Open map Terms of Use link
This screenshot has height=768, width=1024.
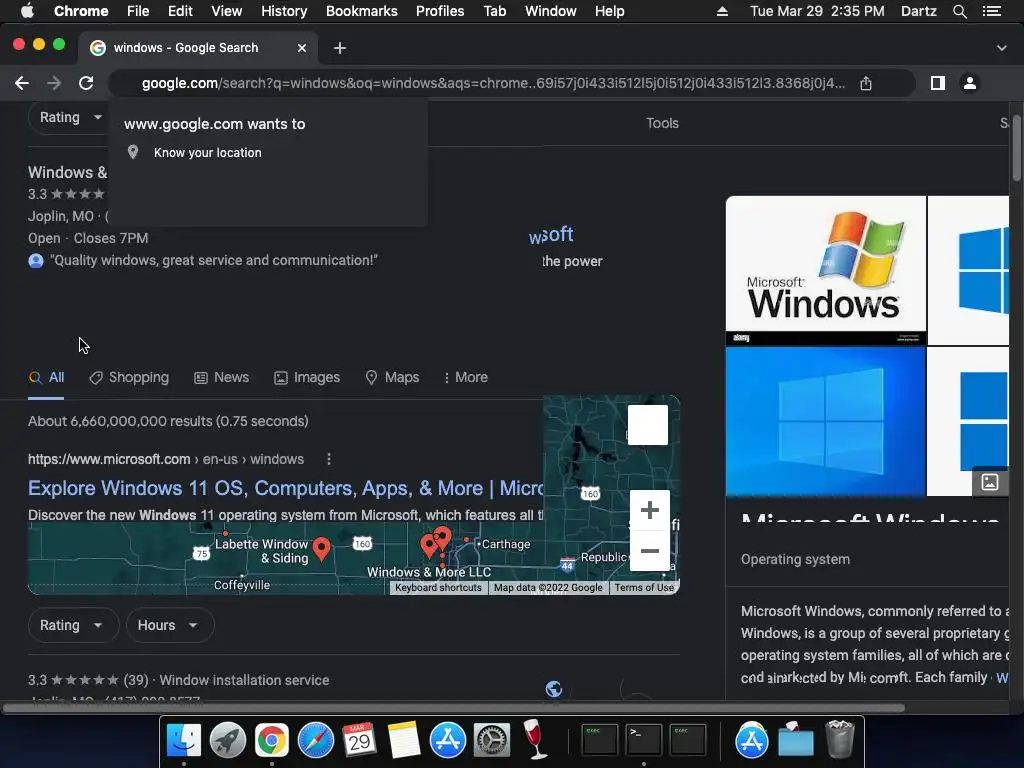coord(644,588)
